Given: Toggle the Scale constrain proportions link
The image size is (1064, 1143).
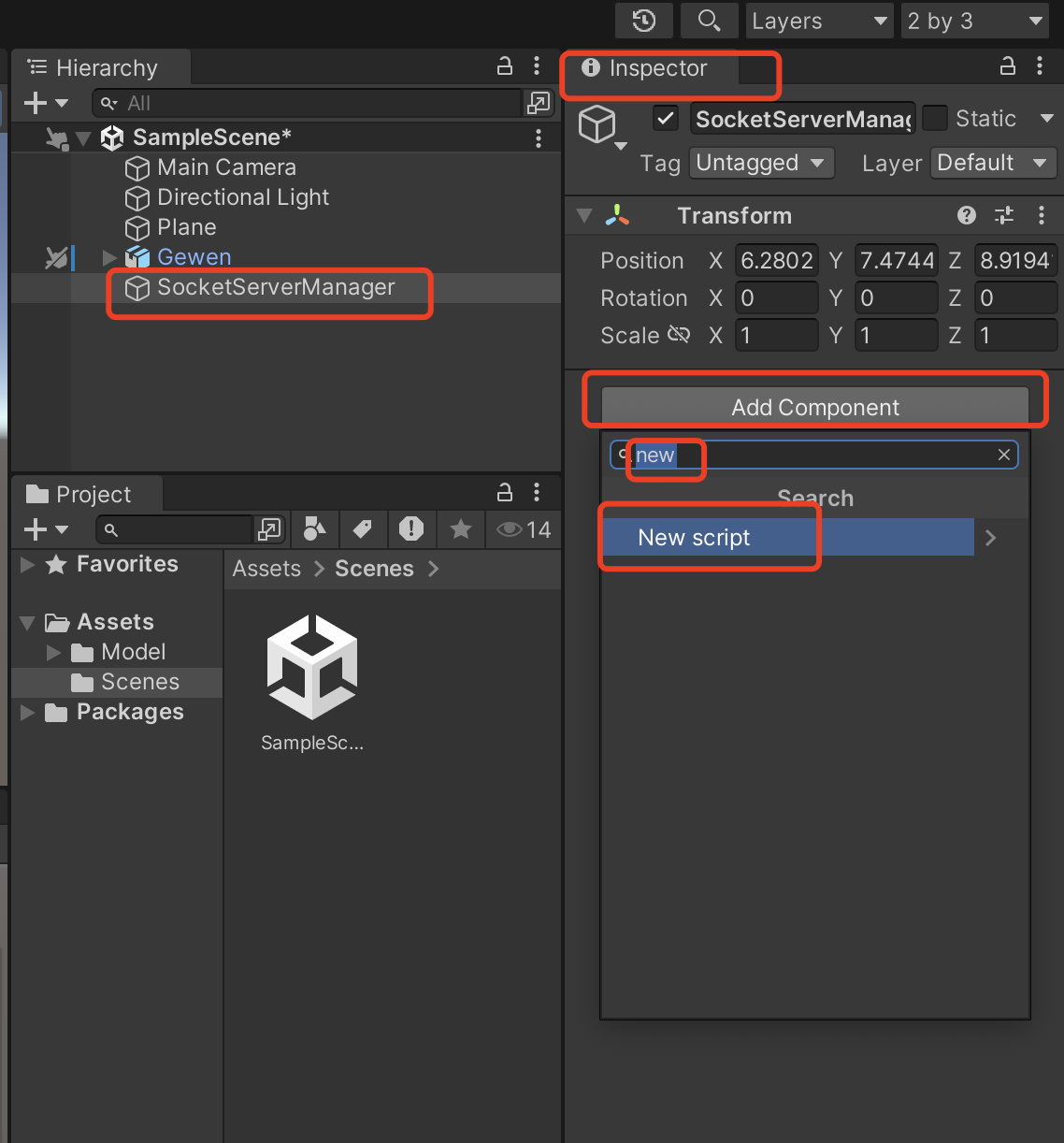Looking at the screenshot, I should tap(679, 335).
